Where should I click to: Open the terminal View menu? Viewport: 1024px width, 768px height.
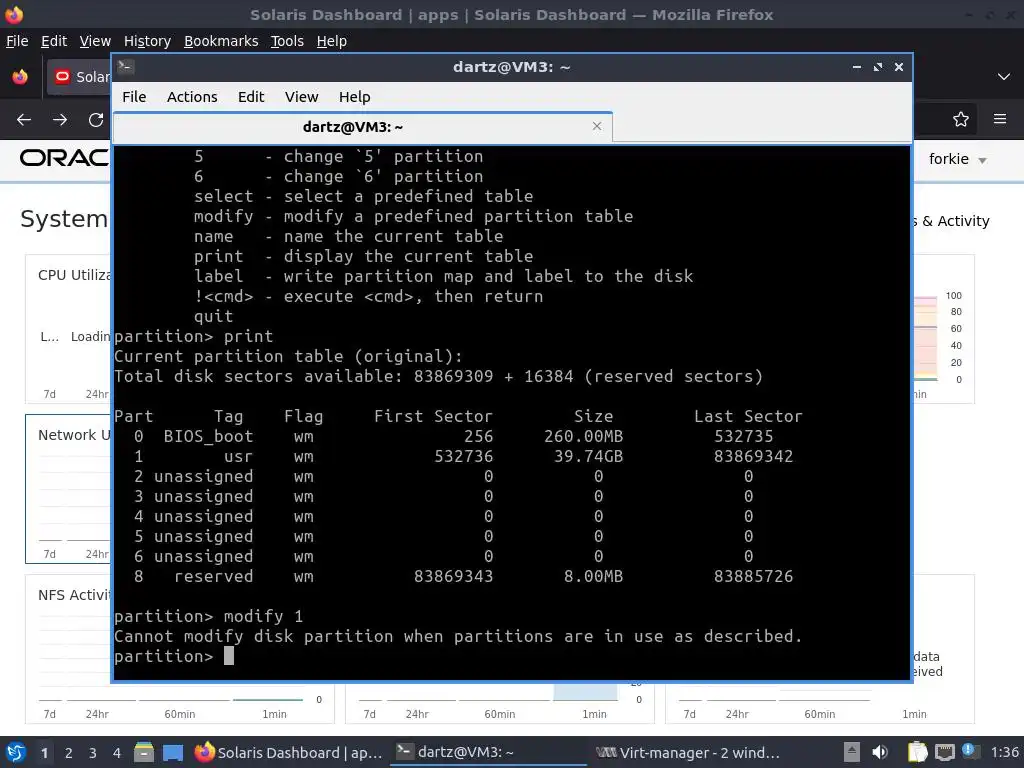click(x=301, y=97)
